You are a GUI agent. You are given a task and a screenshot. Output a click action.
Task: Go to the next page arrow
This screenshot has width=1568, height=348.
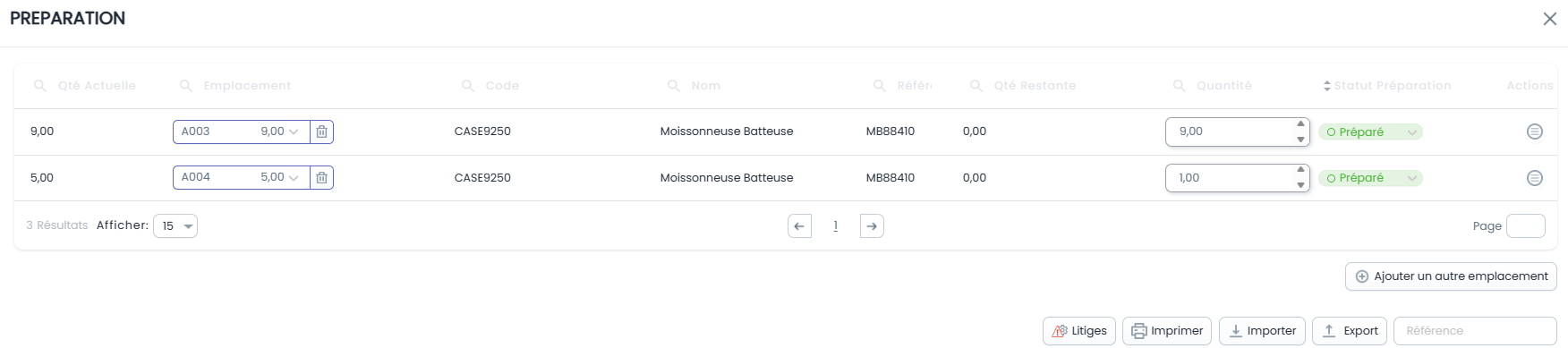click(872, 226)
